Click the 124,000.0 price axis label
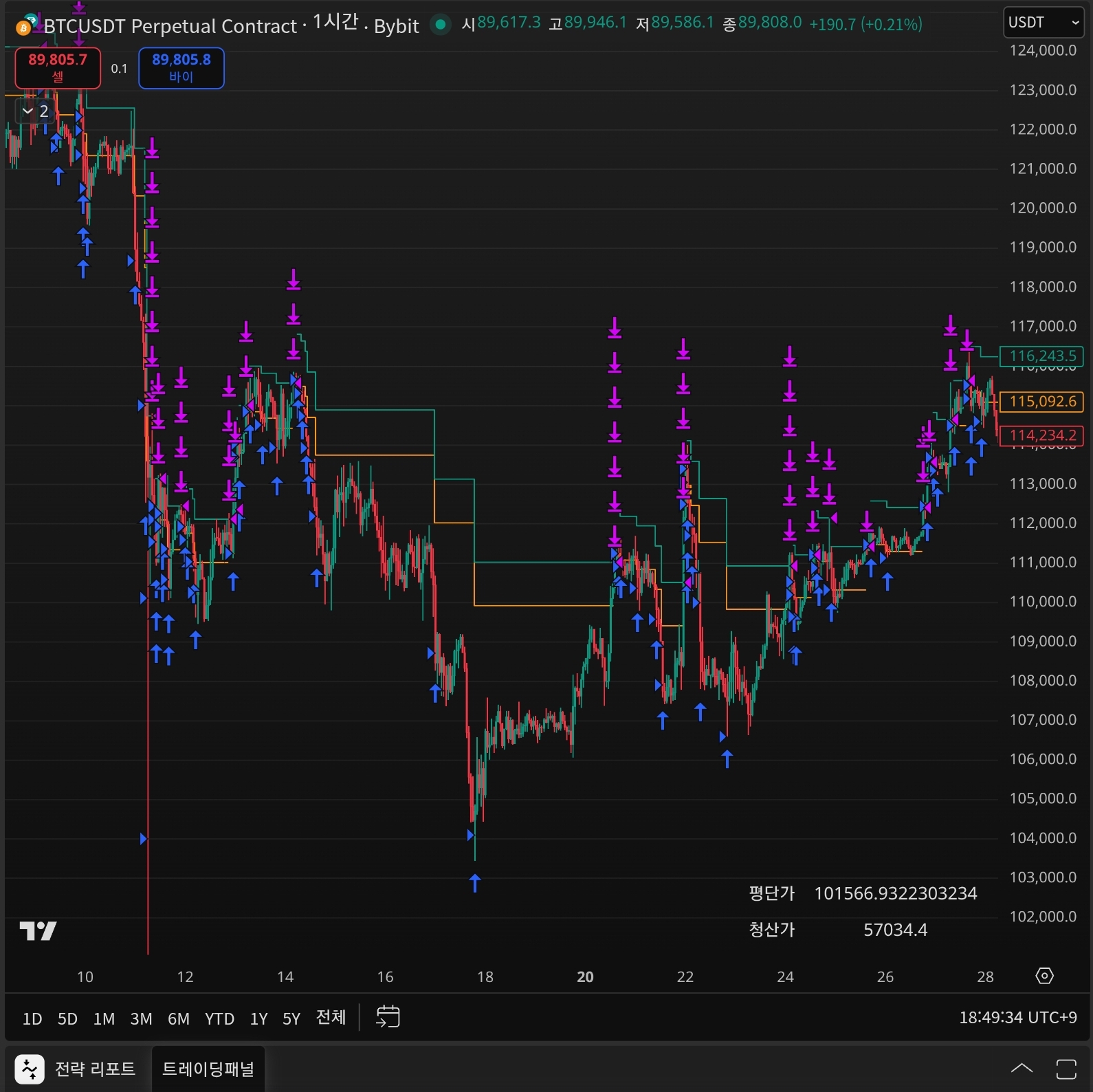This screenshot has width=1093, height=1092. [1043, 50]
